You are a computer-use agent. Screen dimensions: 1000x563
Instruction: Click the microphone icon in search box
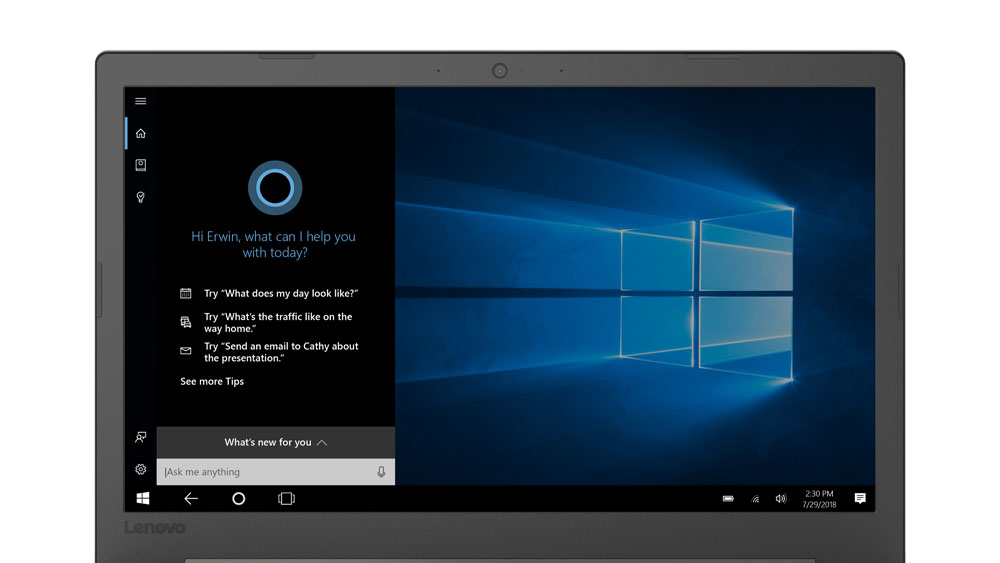381,472
